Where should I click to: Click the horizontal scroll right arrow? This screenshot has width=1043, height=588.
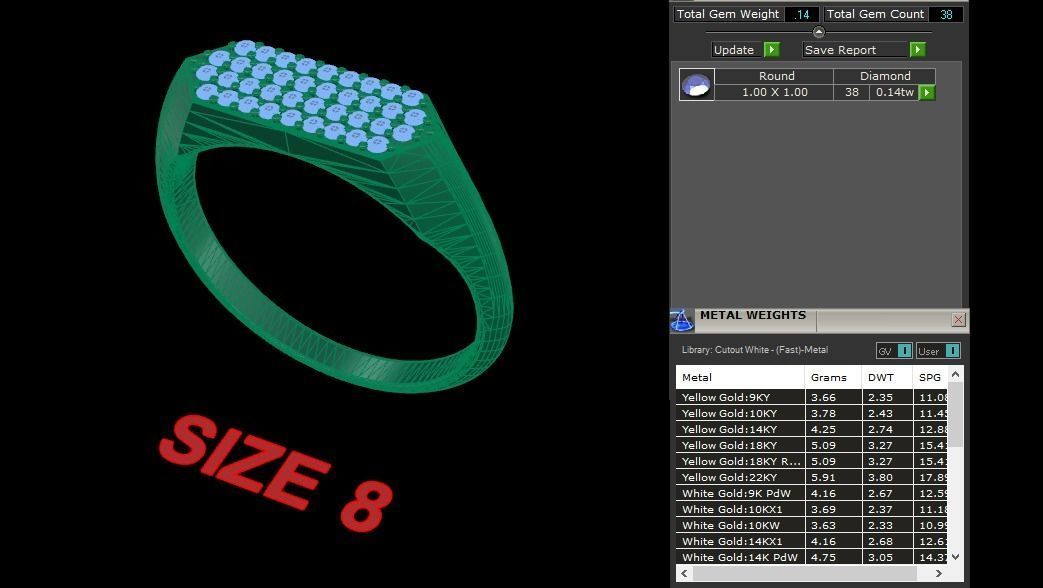939,573
